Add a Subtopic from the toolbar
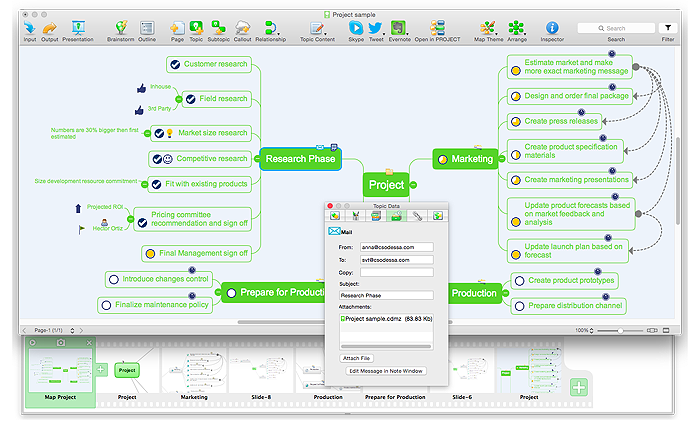The image size is (700, 443). click(218, 28)
